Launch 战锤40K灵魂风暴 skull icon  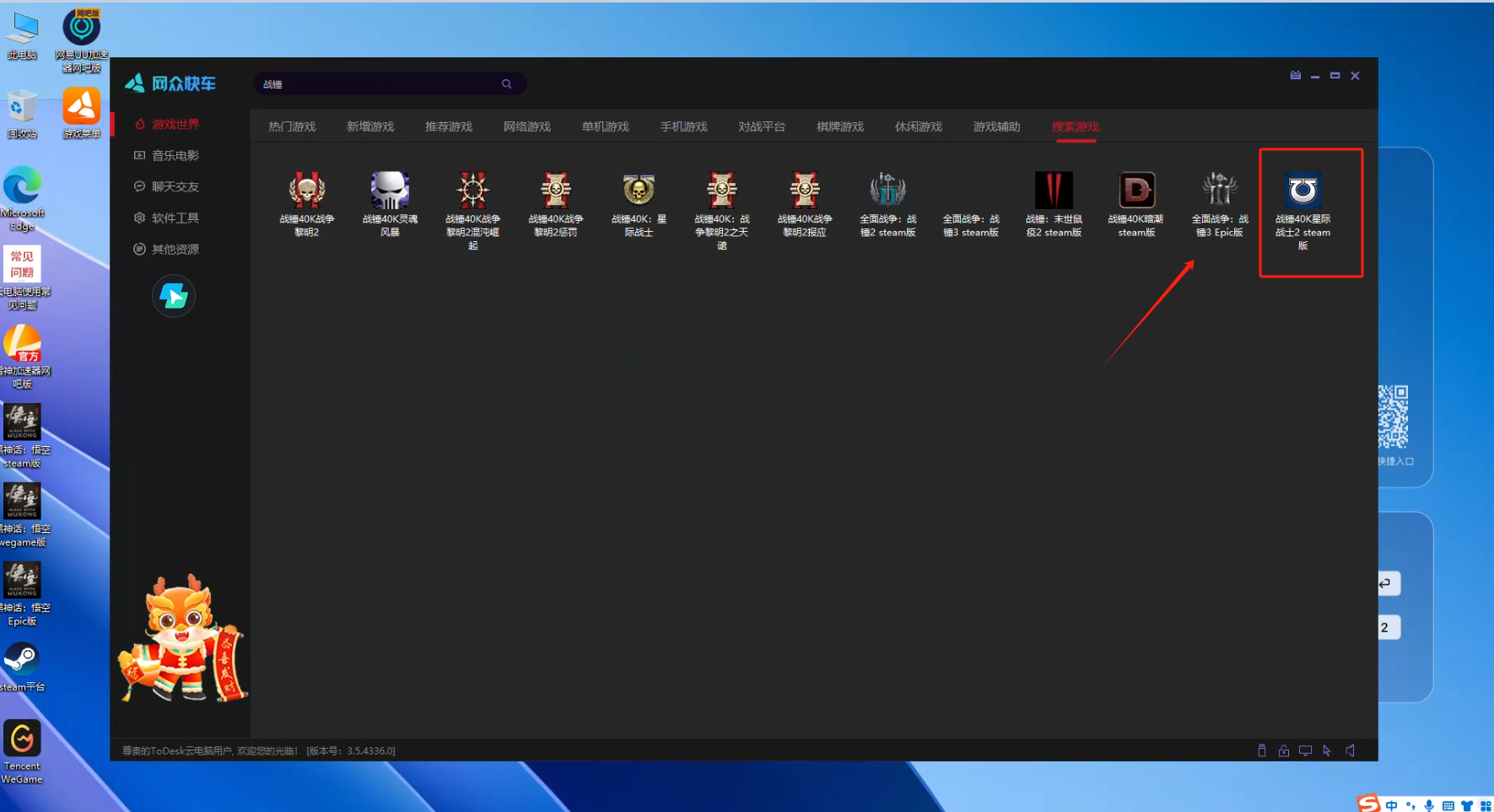(x=390, y=191)
